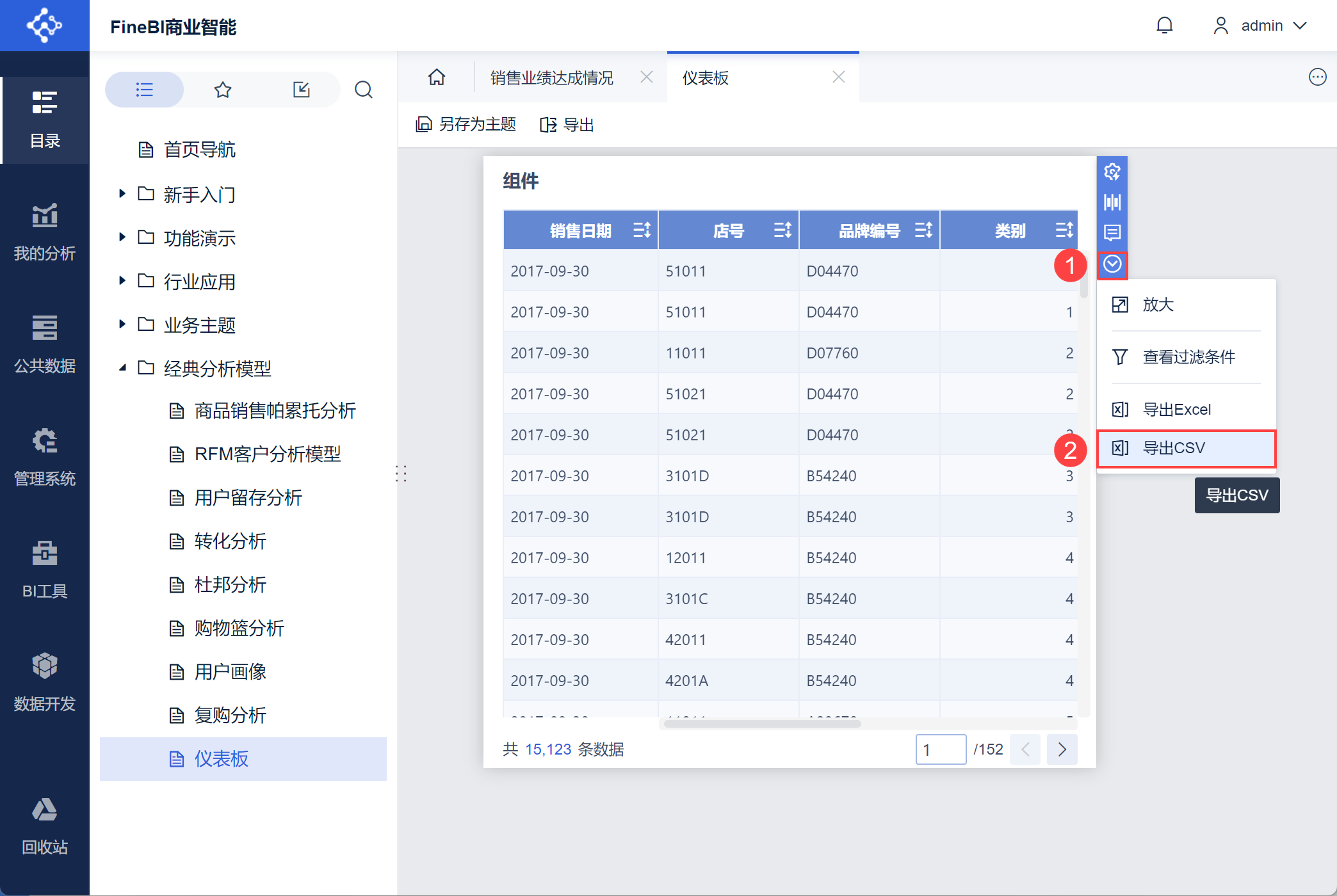Switch to list view toggle
Screen dimensions: 1337x896
(145, 90)
